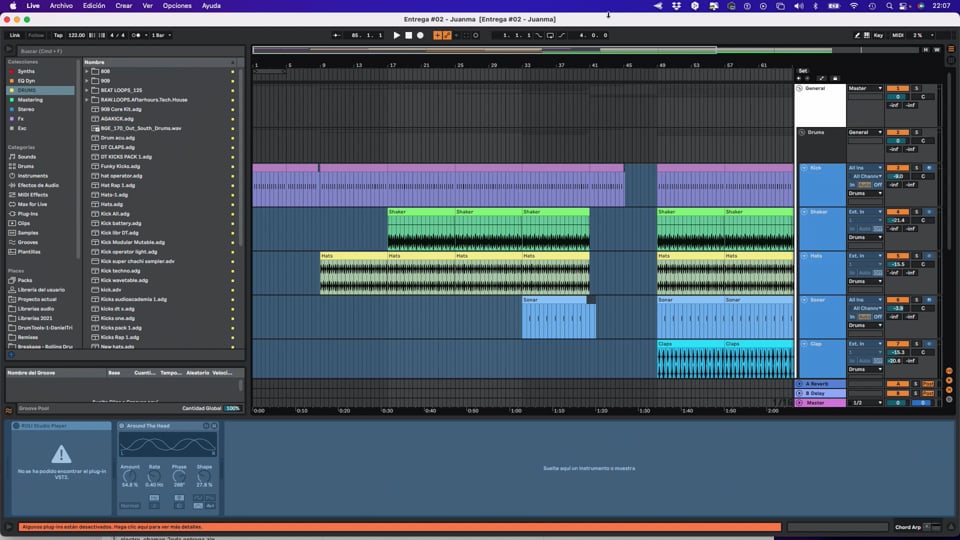Open the Plug-ins category icon
Screen dimensions: 960x540
(12, 214)
